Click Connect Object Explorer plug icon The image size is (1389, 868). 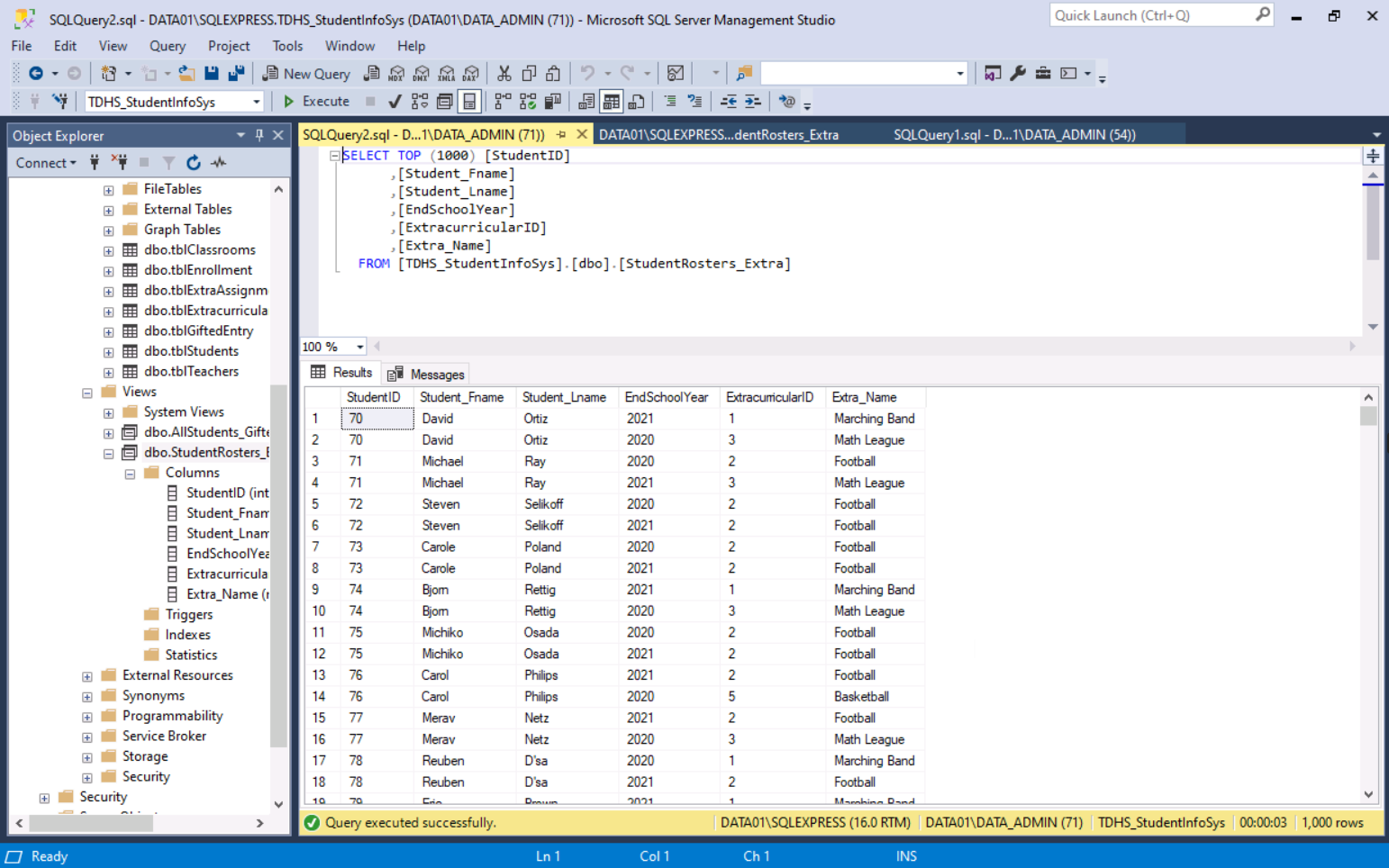95,163
